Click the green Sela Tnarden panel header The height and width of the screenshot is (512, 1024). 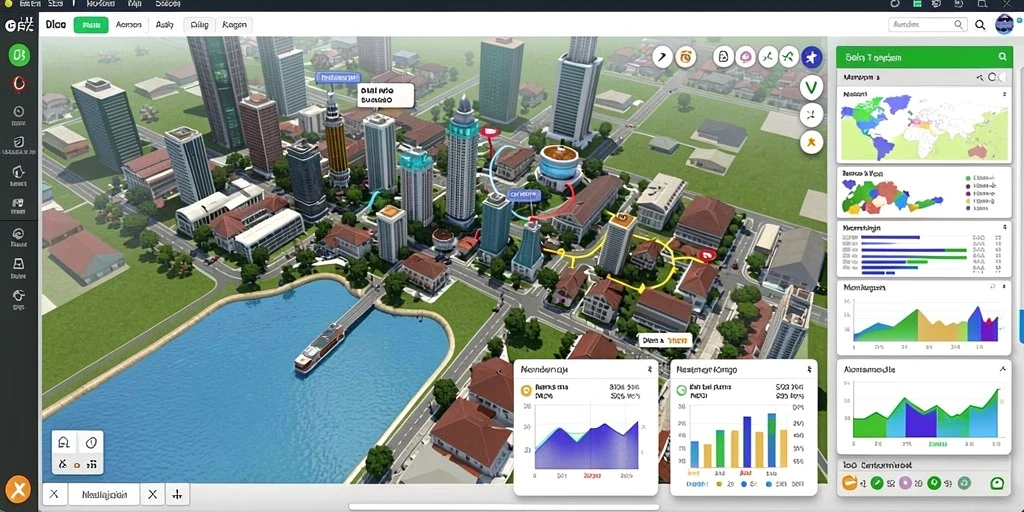tap(924, 57)
